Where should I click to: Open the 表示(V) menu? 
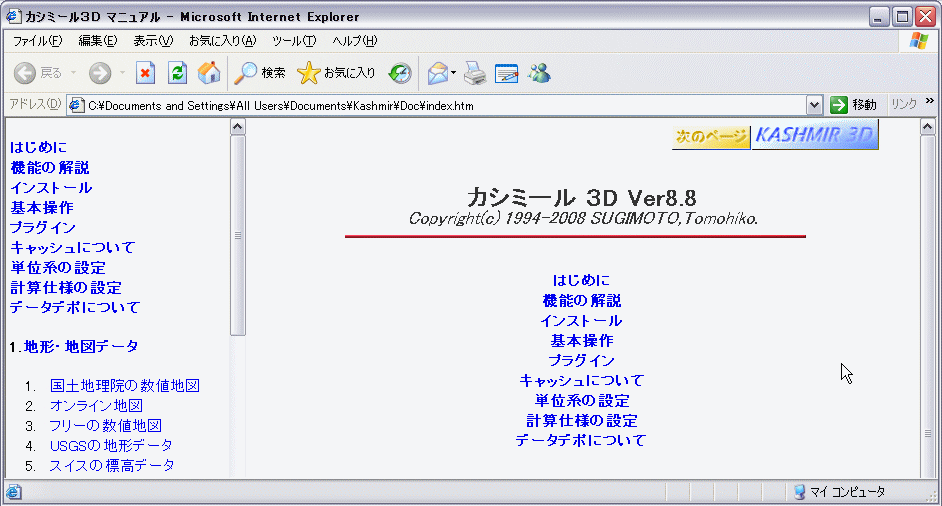pyautogui.click(x=153, y=41)
